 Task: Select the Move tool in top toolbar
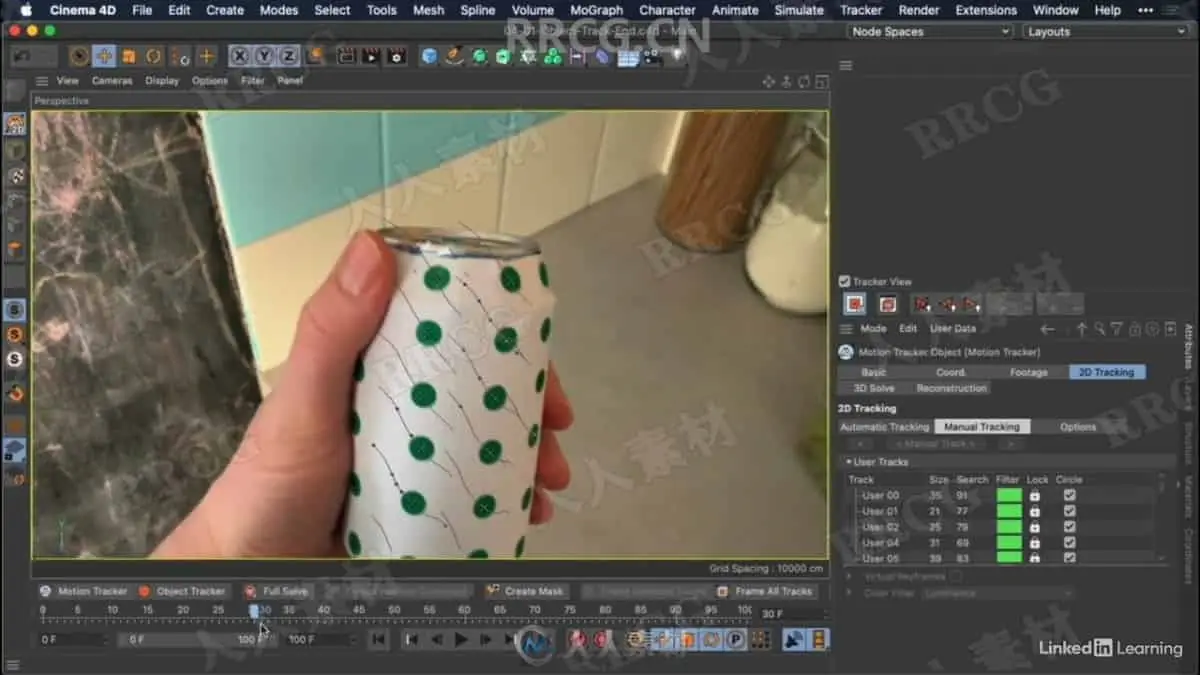coord(104,56)
